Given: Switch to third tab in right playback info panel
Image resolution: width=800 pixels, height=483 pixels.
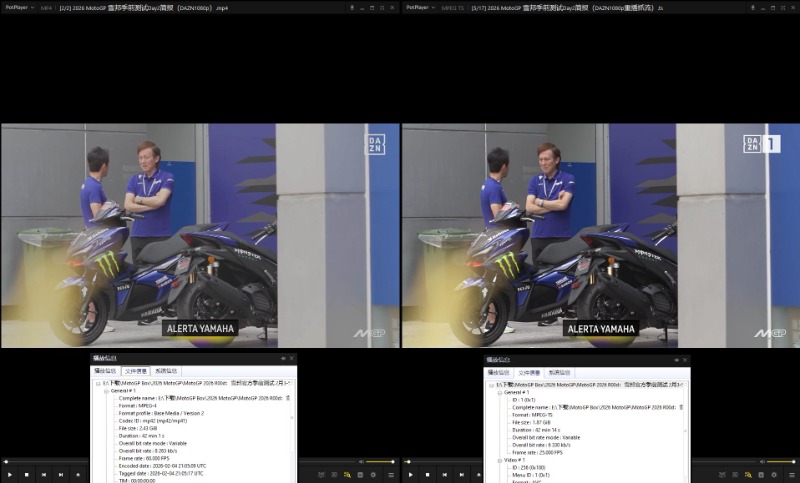Looking at the screenshot, I should click(562, 372).
